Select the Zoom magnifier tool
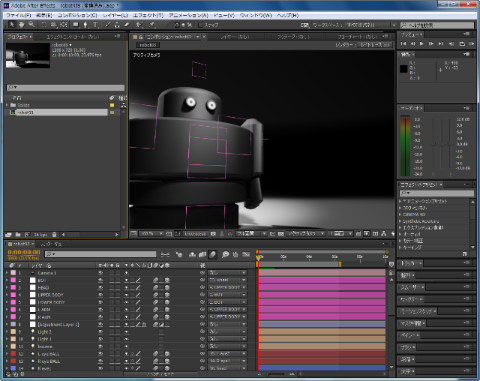 pos(32,25)
